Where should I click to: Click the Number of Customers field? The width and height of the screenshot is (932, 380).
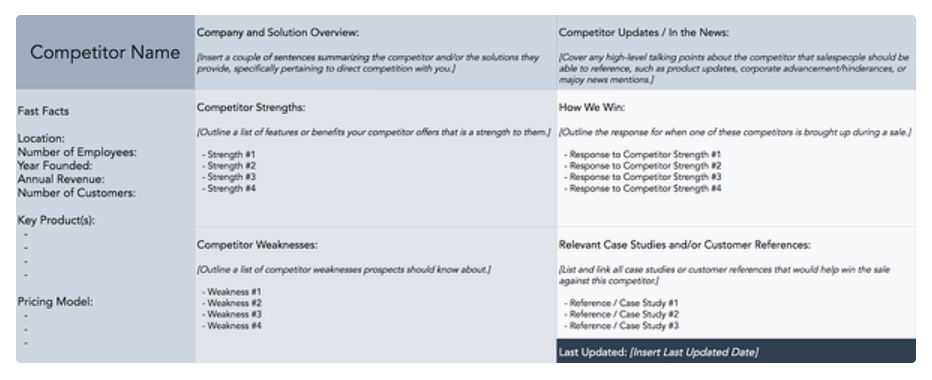(x=77, y=193)
